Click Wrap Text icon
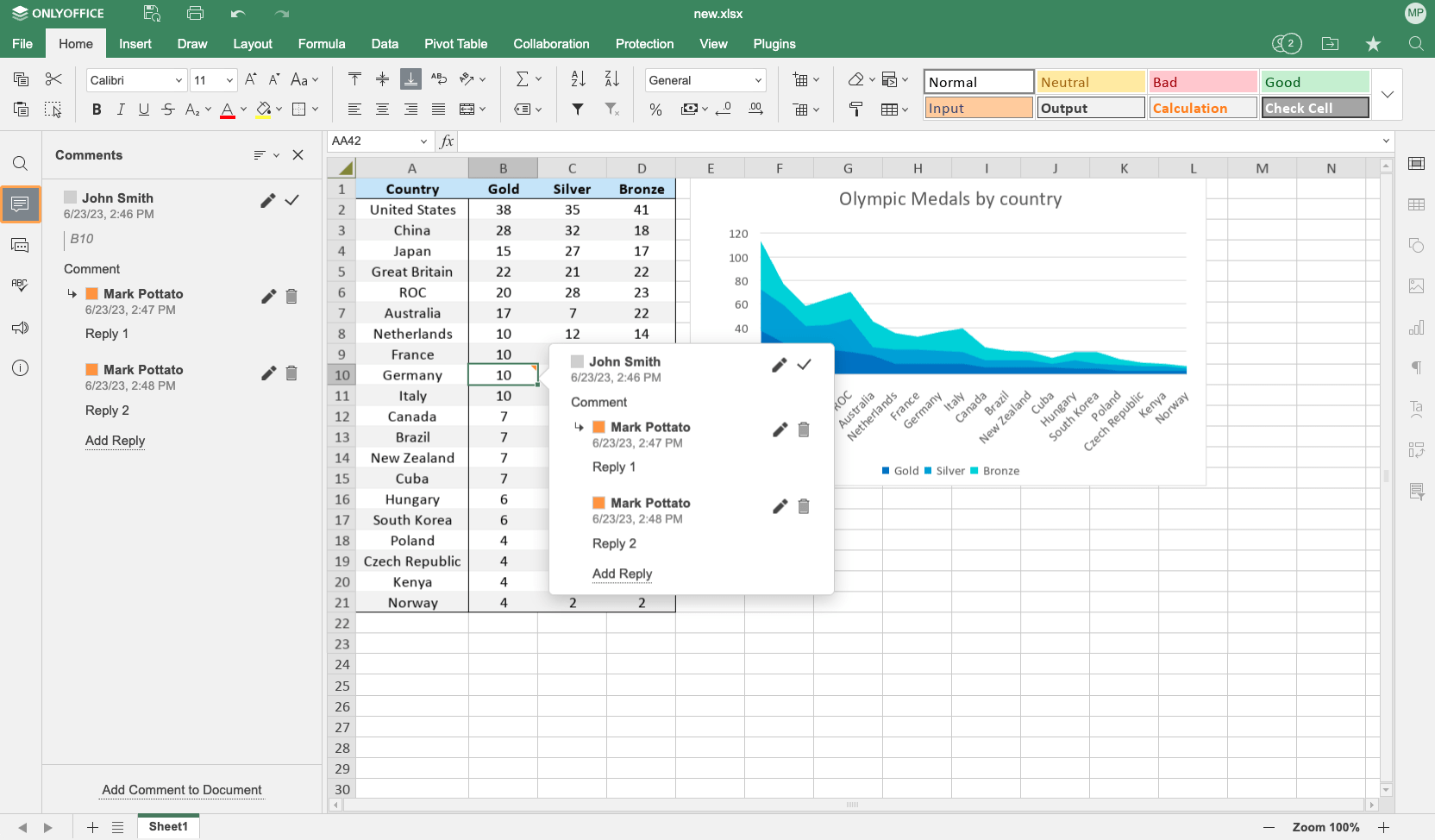Image resolution: width=1435 pixels, height=840 pixels. click(439, 79)
